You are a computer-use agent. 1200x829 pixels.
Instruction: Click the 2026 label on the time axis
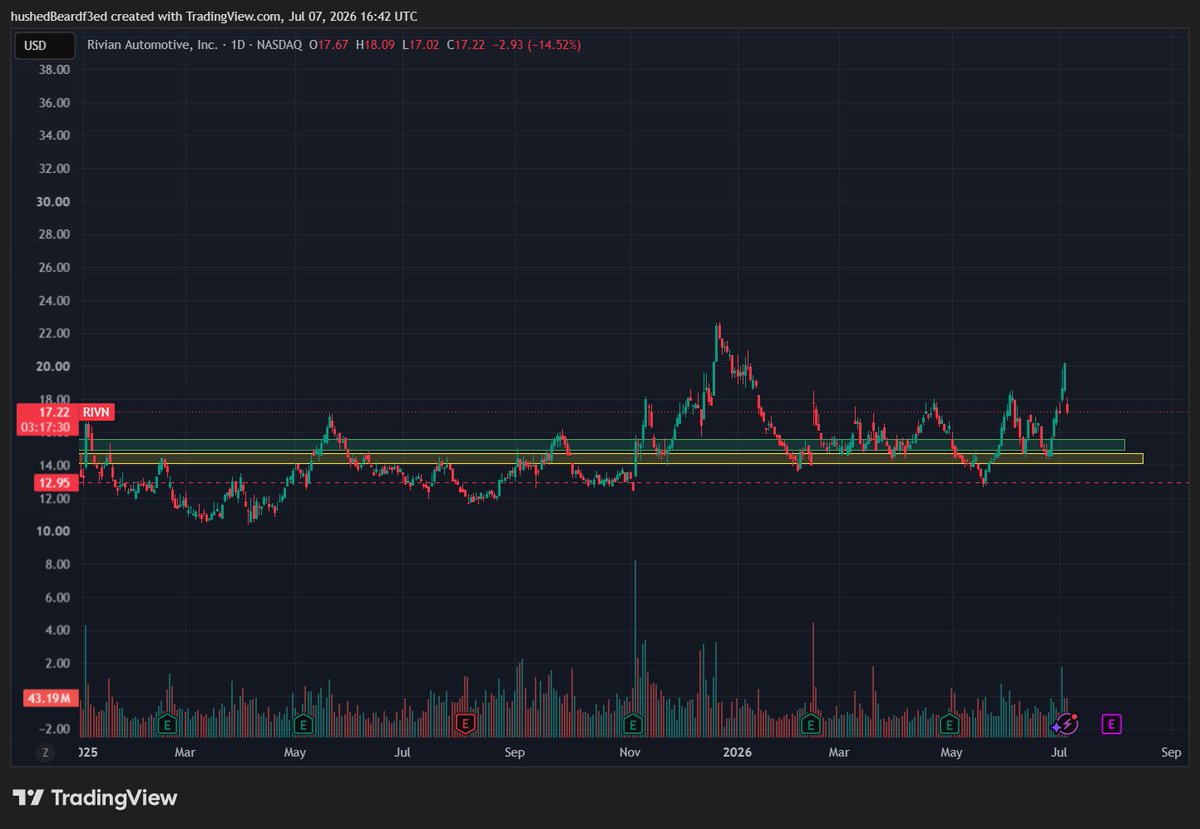735,751
